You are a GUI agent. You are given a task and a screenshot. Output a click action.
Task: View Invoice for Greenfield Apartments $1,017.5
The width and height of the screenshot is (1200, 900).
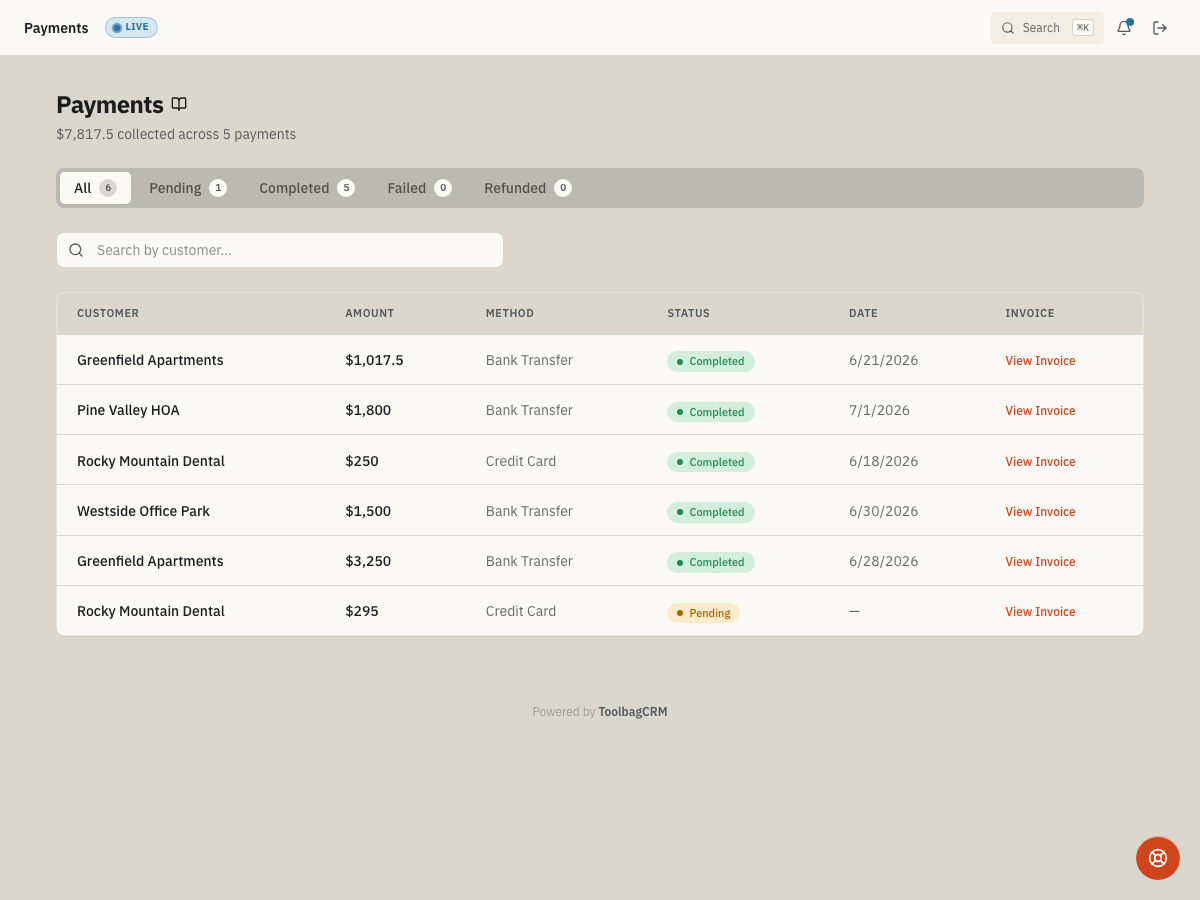click(1040, 361)
